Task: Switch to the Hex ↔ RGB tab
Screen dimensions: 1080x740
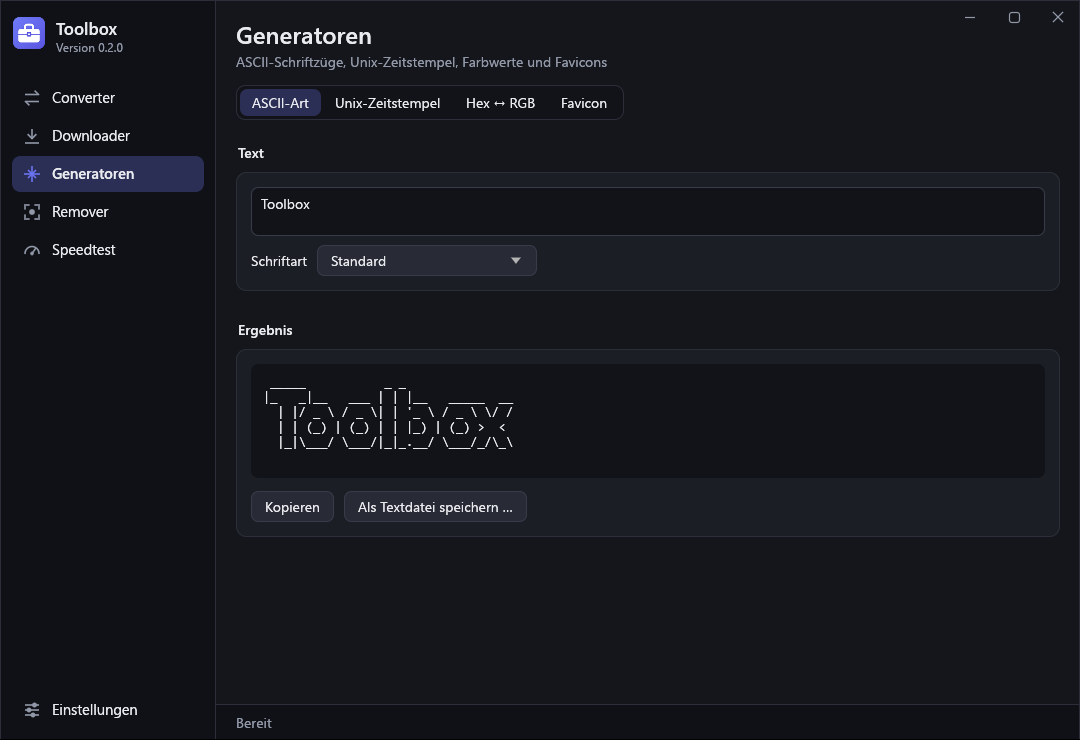Action: pos(500,103)
